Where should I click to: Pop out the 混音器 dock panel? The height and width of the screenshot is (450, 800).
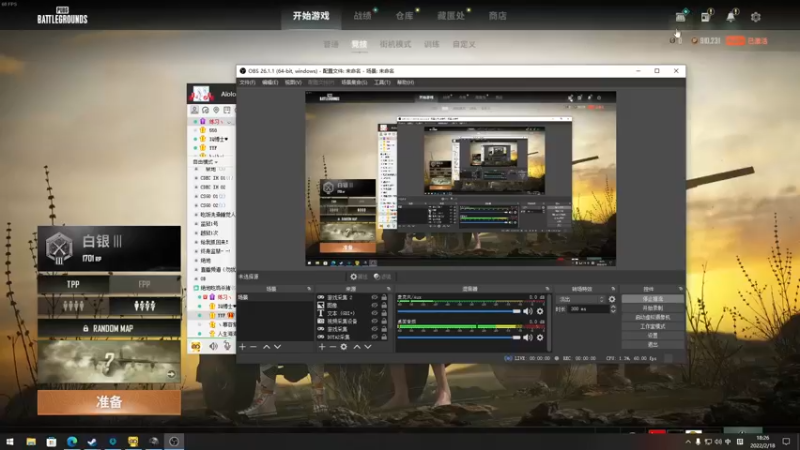[x=547, y=289]
